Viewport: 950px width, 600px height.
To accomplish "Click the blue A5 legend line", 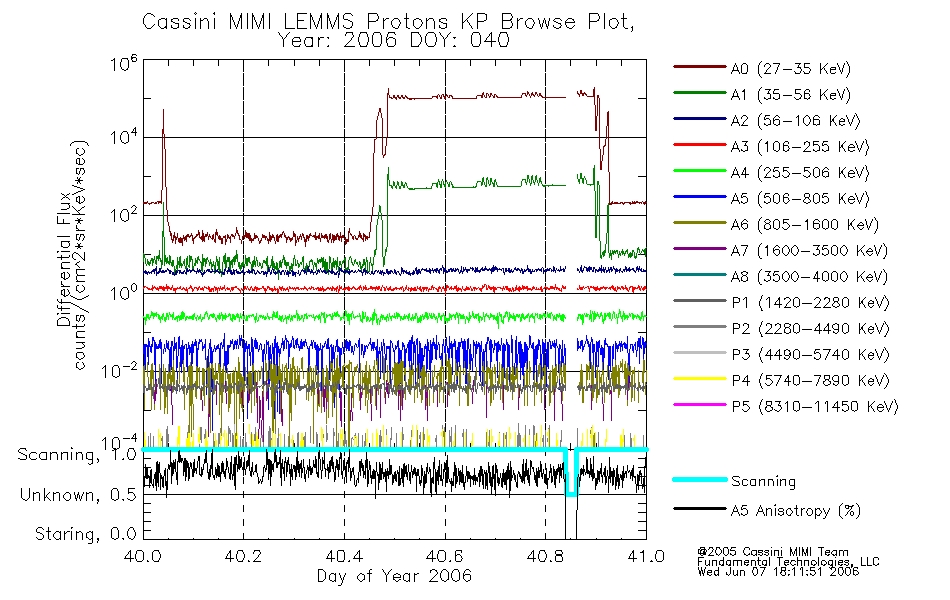I will (699, 197).
